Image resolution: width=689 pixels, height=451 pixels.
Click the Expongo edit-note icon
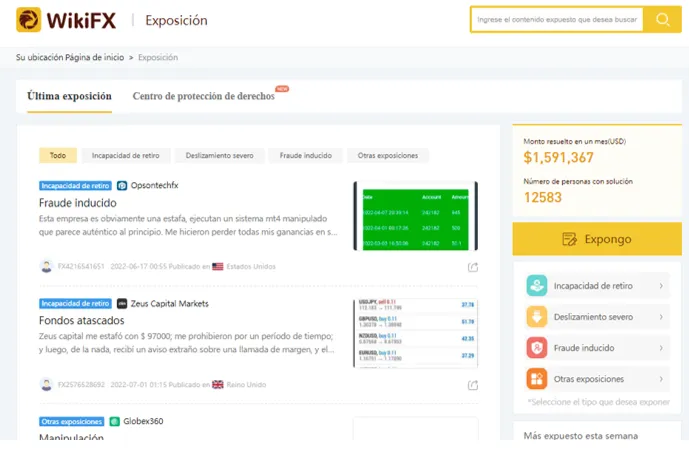point(569,239)
